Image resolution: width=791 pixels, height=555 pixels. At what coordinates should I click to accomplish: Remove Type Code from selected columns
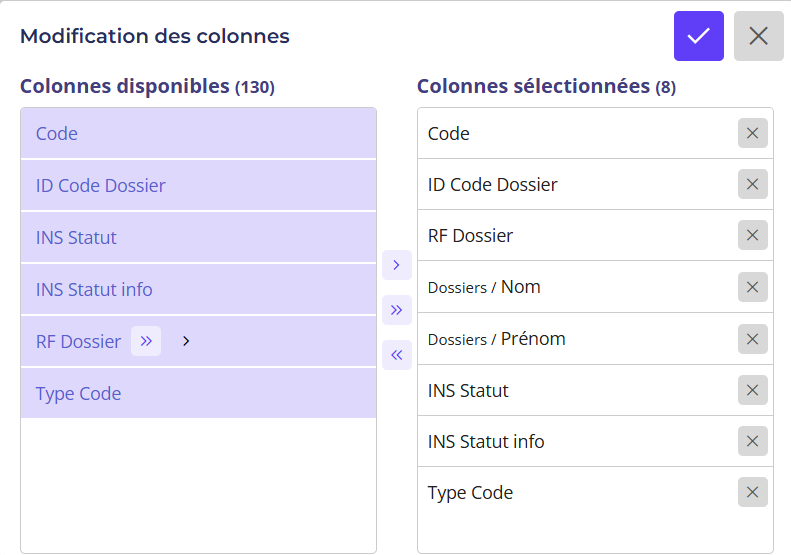click(752, 492)
